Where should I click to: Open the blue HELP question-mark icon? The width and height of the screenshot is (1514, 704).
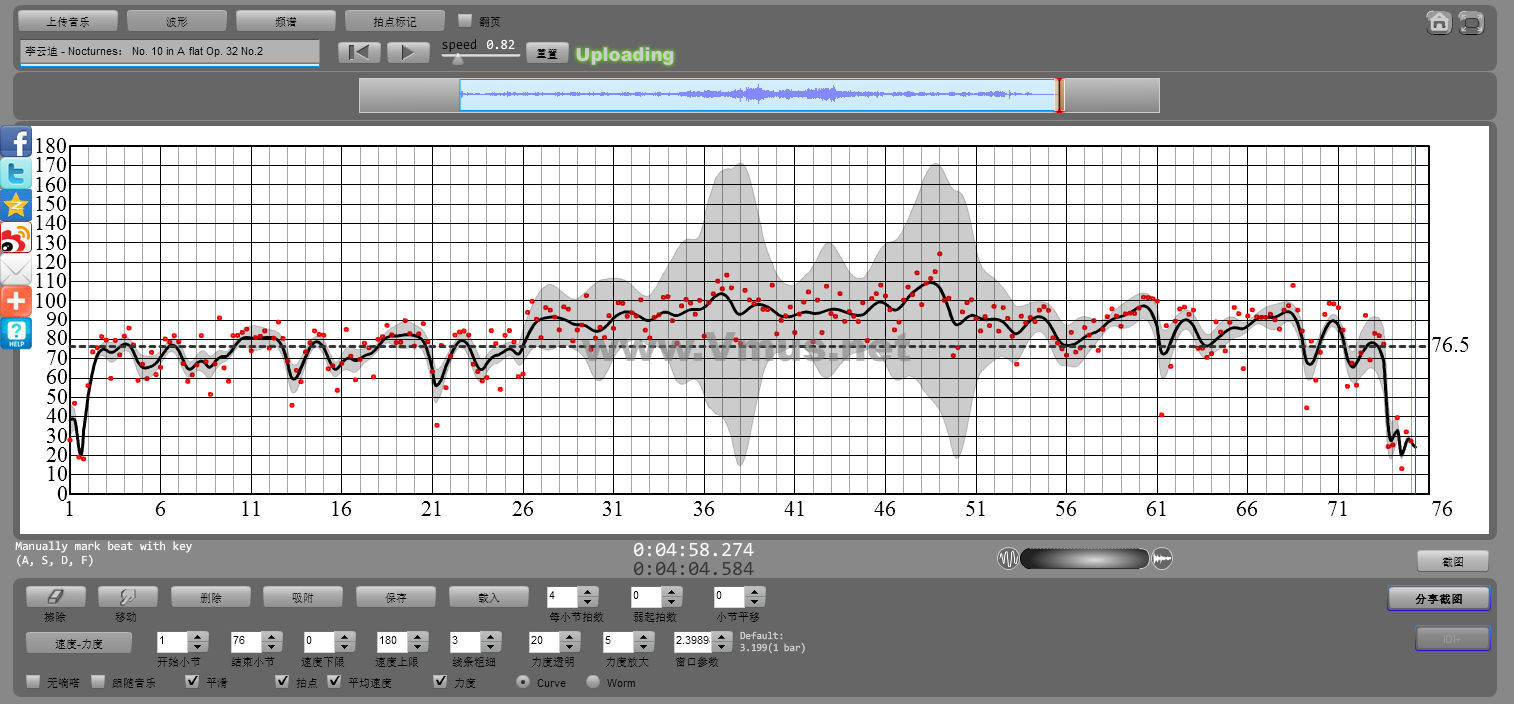pyautogui.click(x=16, y=333)
